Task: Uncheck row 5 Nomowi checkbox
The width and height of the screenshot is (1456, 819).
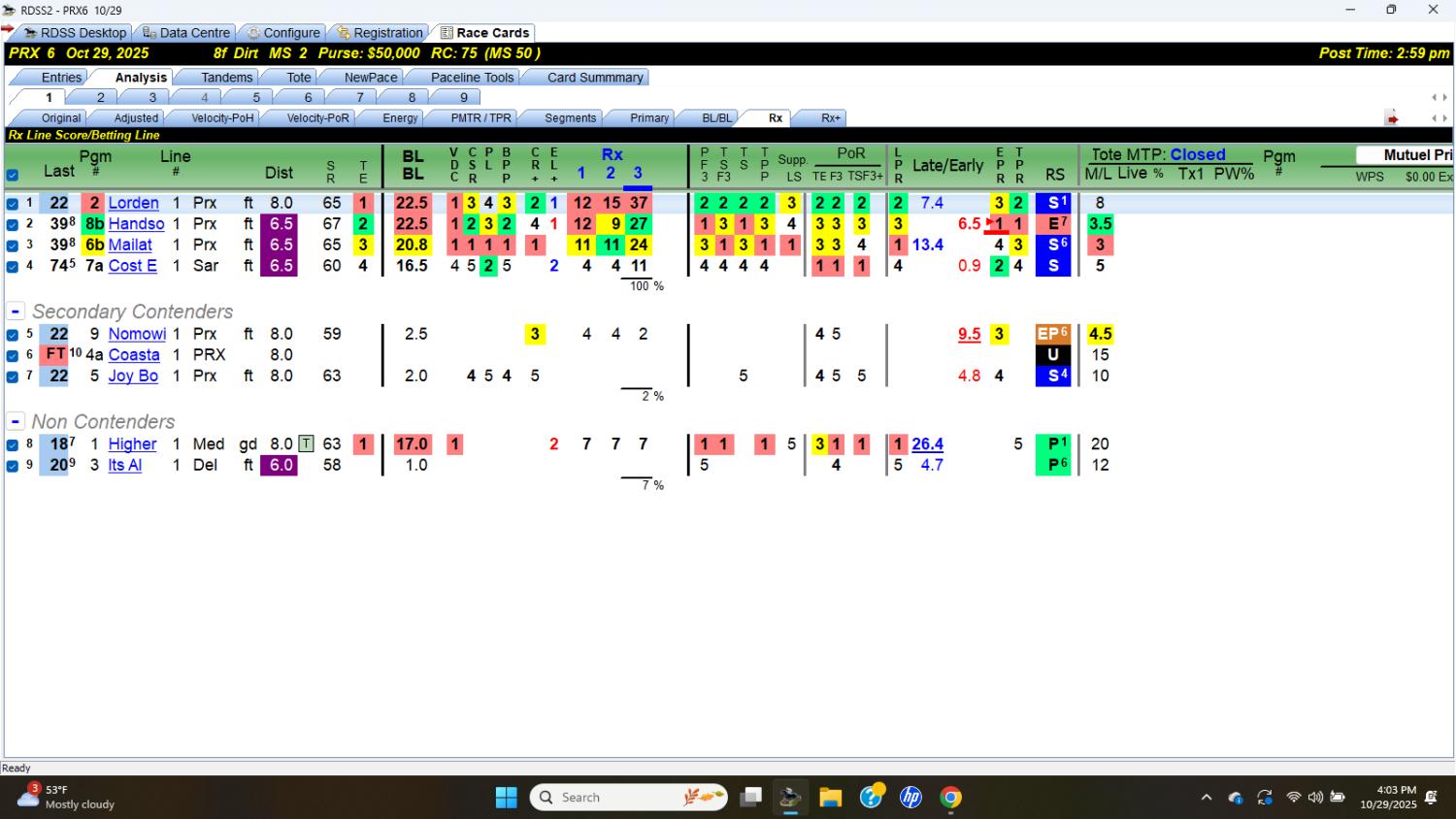Action: click(13, 335)
